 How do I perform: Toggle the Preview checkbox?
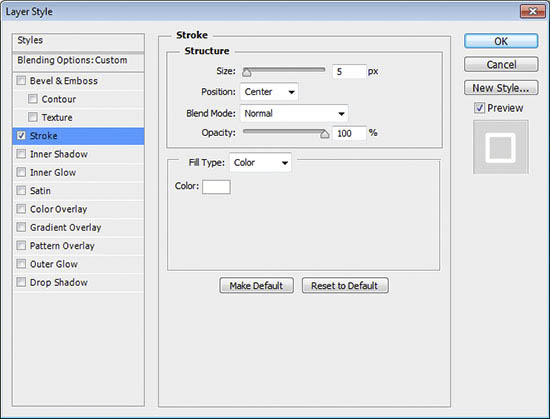pos(479,108)
